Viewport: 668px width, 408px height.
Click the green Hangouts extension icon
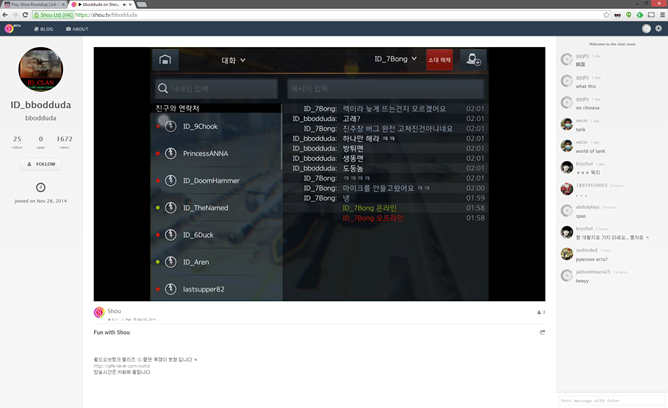tap(629, 15)
